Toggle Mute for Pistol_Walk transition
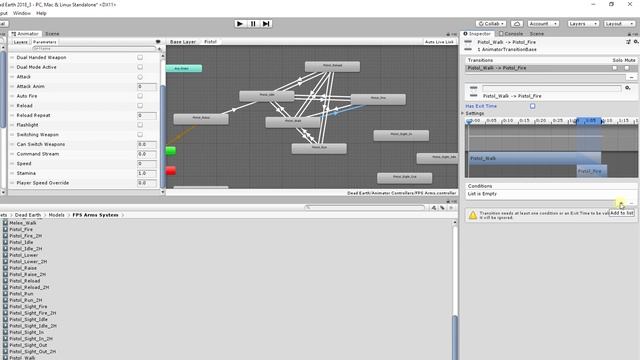The height and width of the screenshot is (360, 640). 627,68
